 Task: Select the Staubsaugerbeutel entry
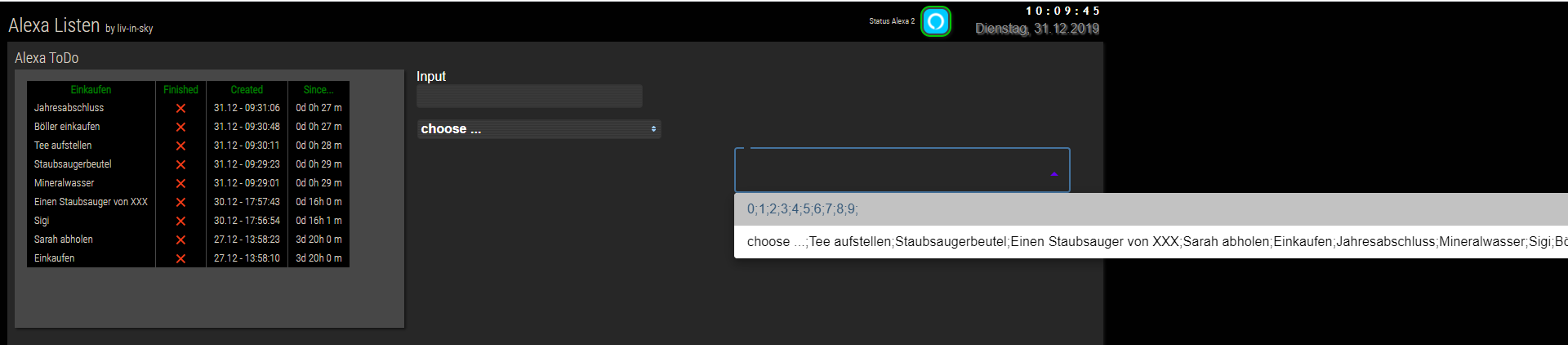pyautogui.click(x=73, y=164)
